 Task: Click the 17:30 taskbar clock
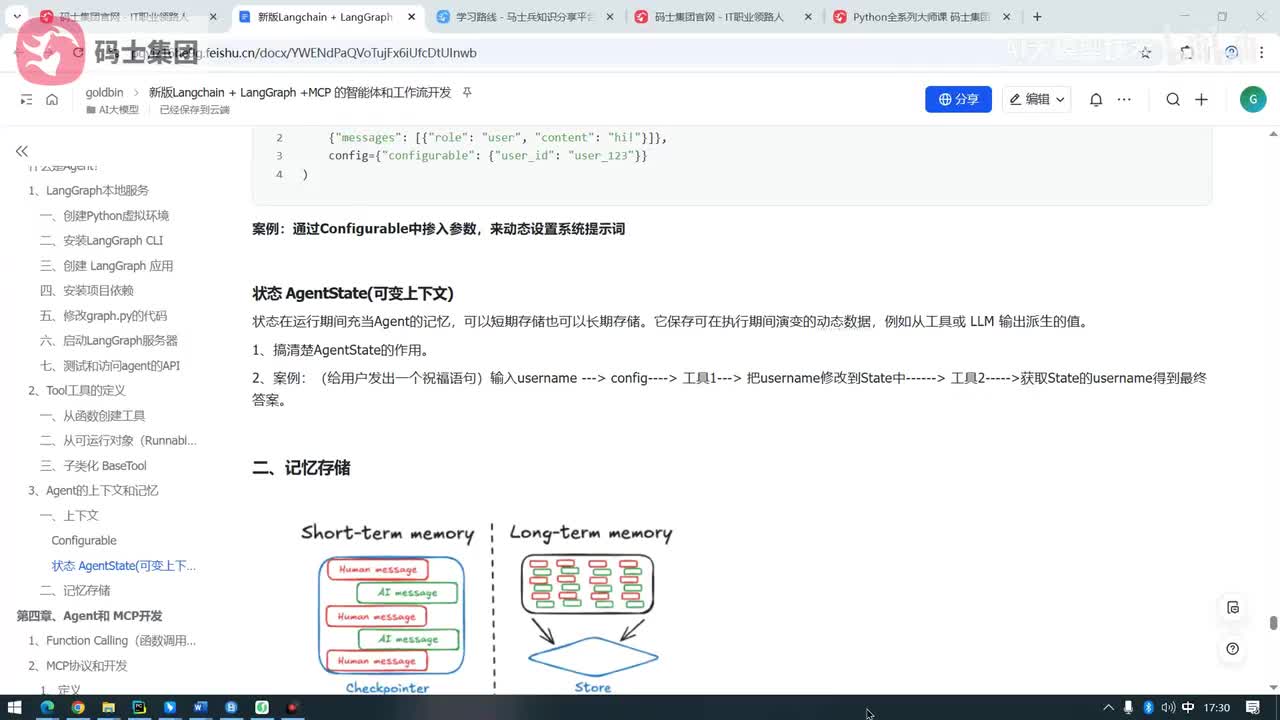pyautogui.click(x=1217, y=708)
